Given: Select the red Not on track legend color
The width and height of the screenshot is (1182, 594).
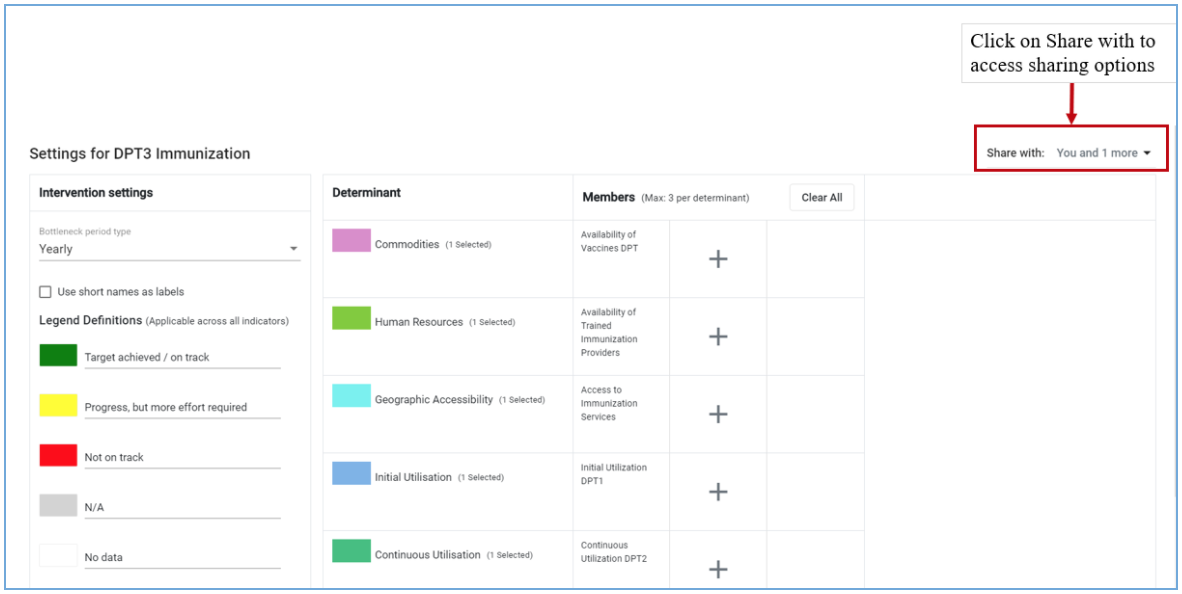Looking at the screenshot, I should (58, 455).
